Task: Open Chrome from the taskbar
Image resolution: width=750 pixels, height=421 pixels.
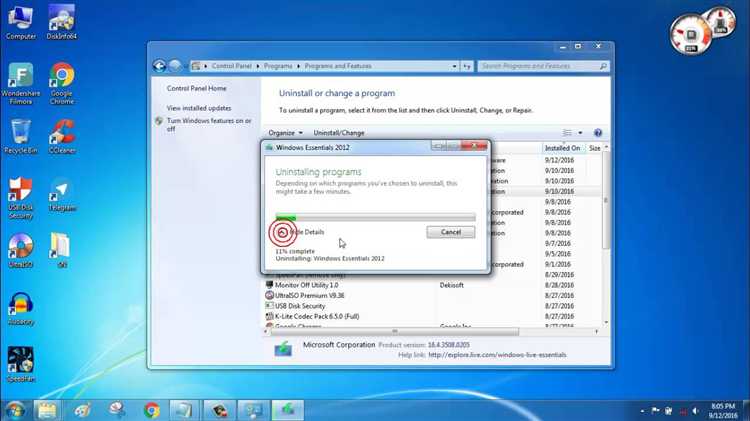Action: coord(152,410)
